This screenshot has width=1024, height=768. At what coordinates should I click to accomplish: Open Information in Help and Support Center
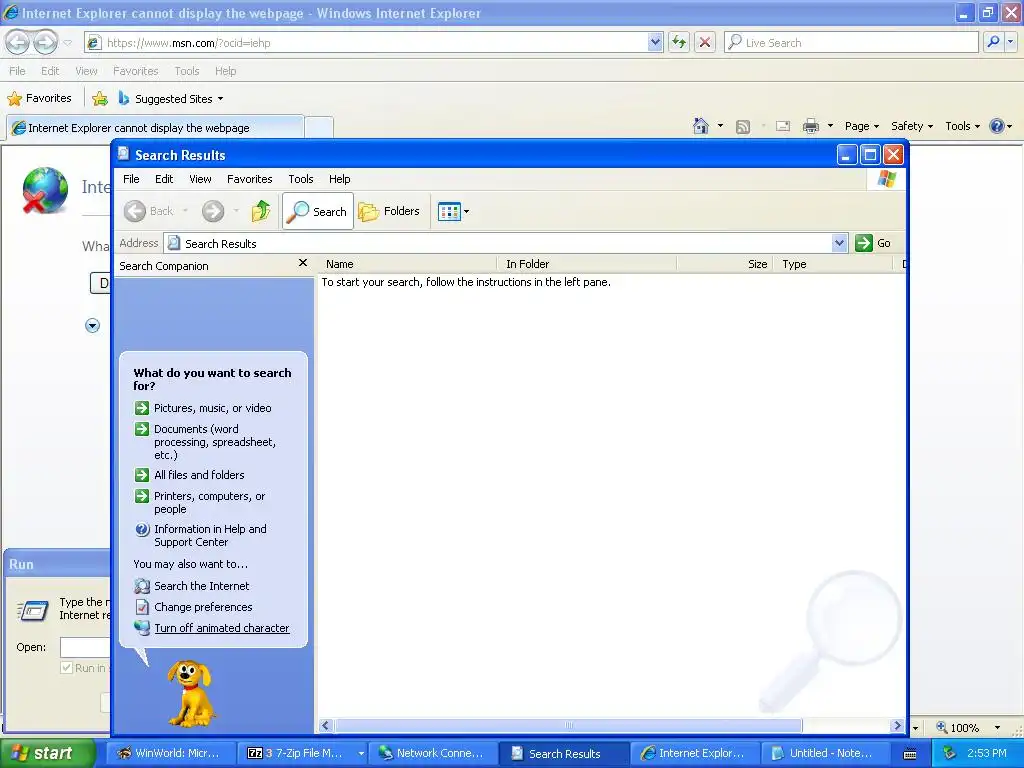(210, 536)
